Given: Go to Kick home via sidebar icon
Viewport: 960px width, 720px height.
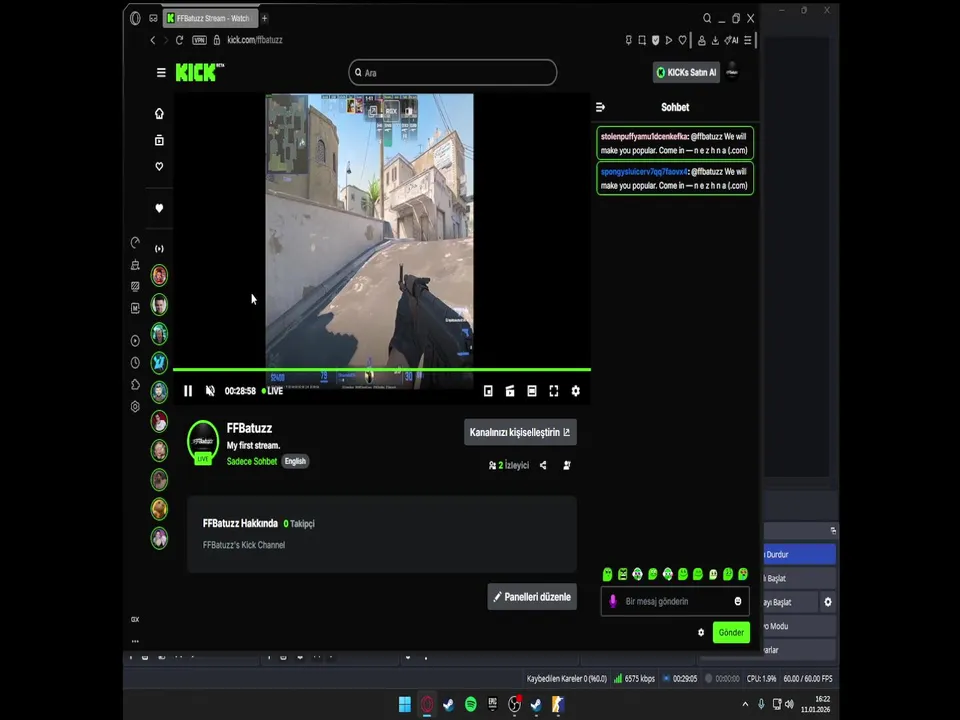Looking at the screenshot, I should (x=159, y=113).
